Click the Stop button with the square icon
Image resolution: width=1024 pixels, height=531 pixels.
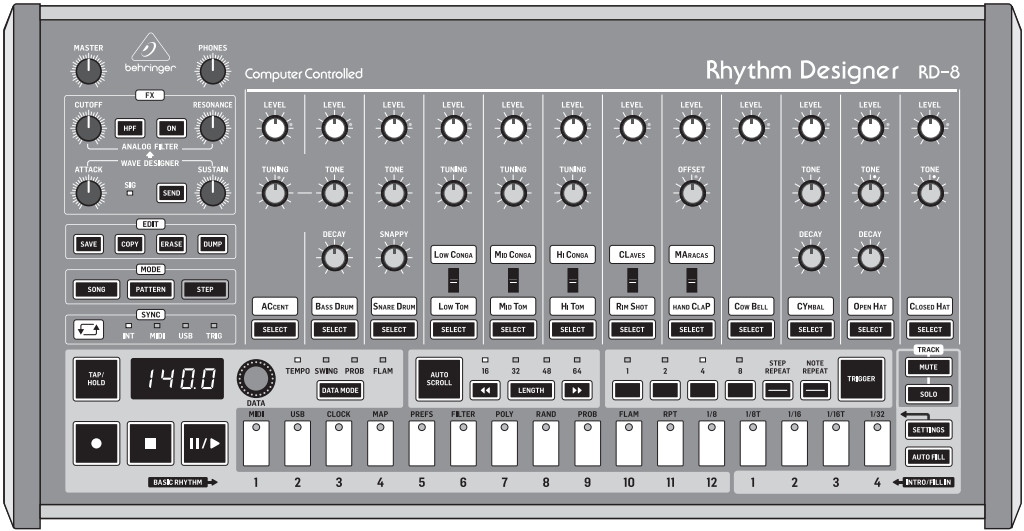pos(150,443)
